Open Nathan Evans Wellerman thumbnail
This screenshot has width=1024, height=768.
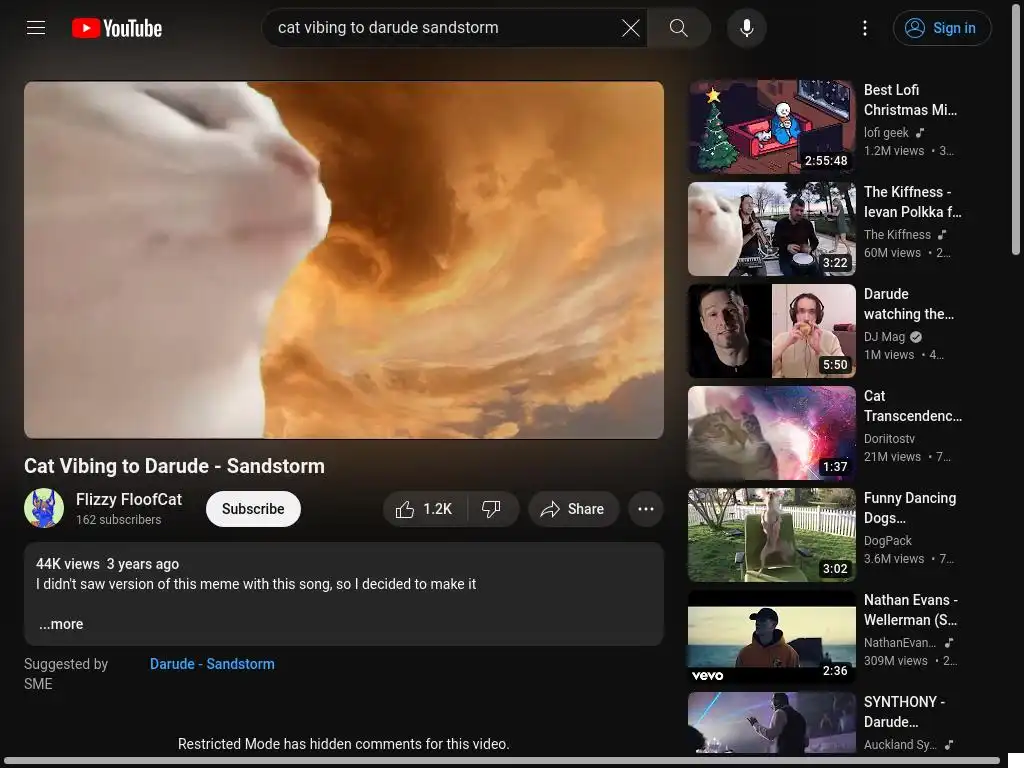(772, 636)
